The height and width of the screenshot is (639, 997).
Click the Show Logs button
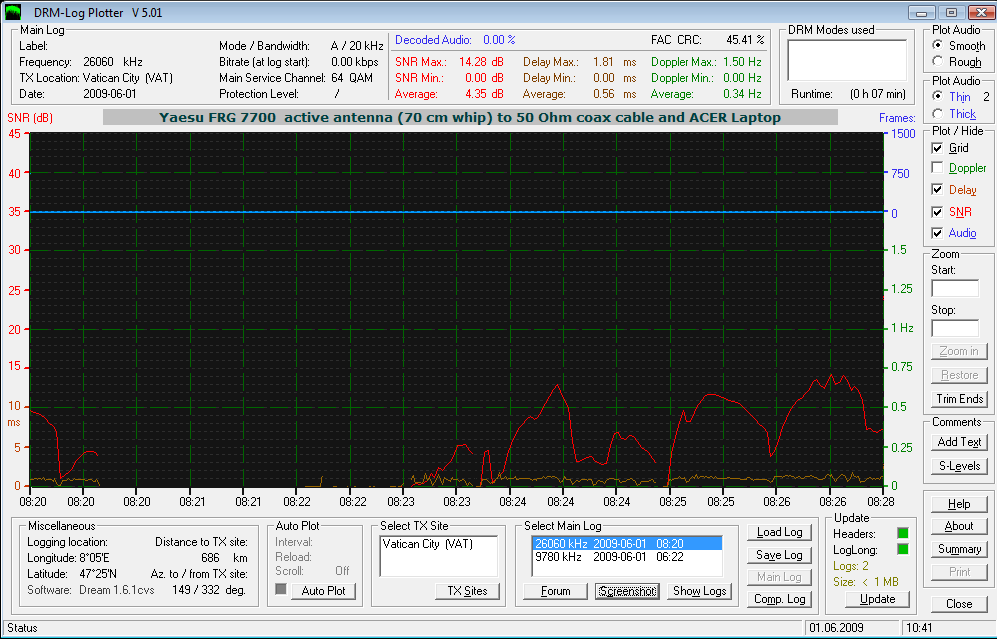tap(699, 591)
